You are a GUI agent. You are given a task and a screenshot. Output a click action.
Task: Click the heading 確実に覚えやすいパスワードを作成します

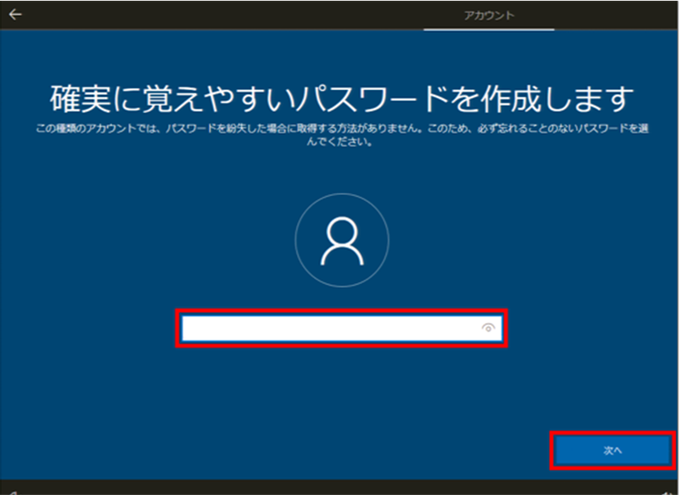pos(342,99)
